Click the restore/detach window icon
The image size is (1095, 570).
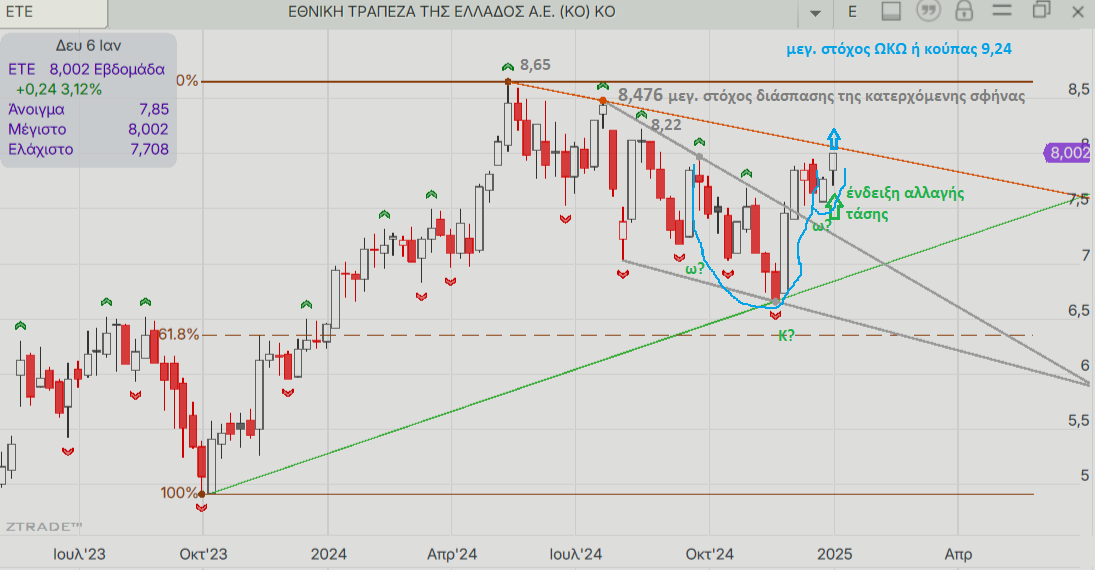(1041, 10)
